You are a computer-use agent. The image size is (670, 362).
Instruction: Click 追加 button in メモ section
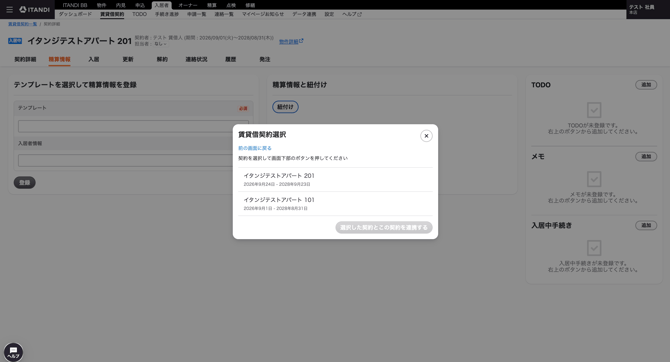[646, 156]
